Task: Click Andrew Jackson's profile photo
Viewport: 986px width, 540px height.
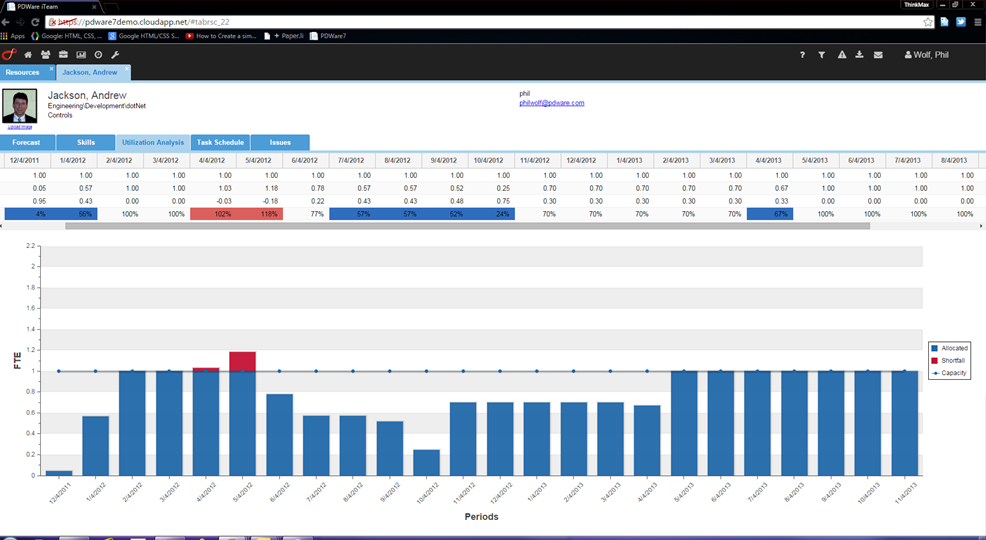Action: tap(19, 106)
